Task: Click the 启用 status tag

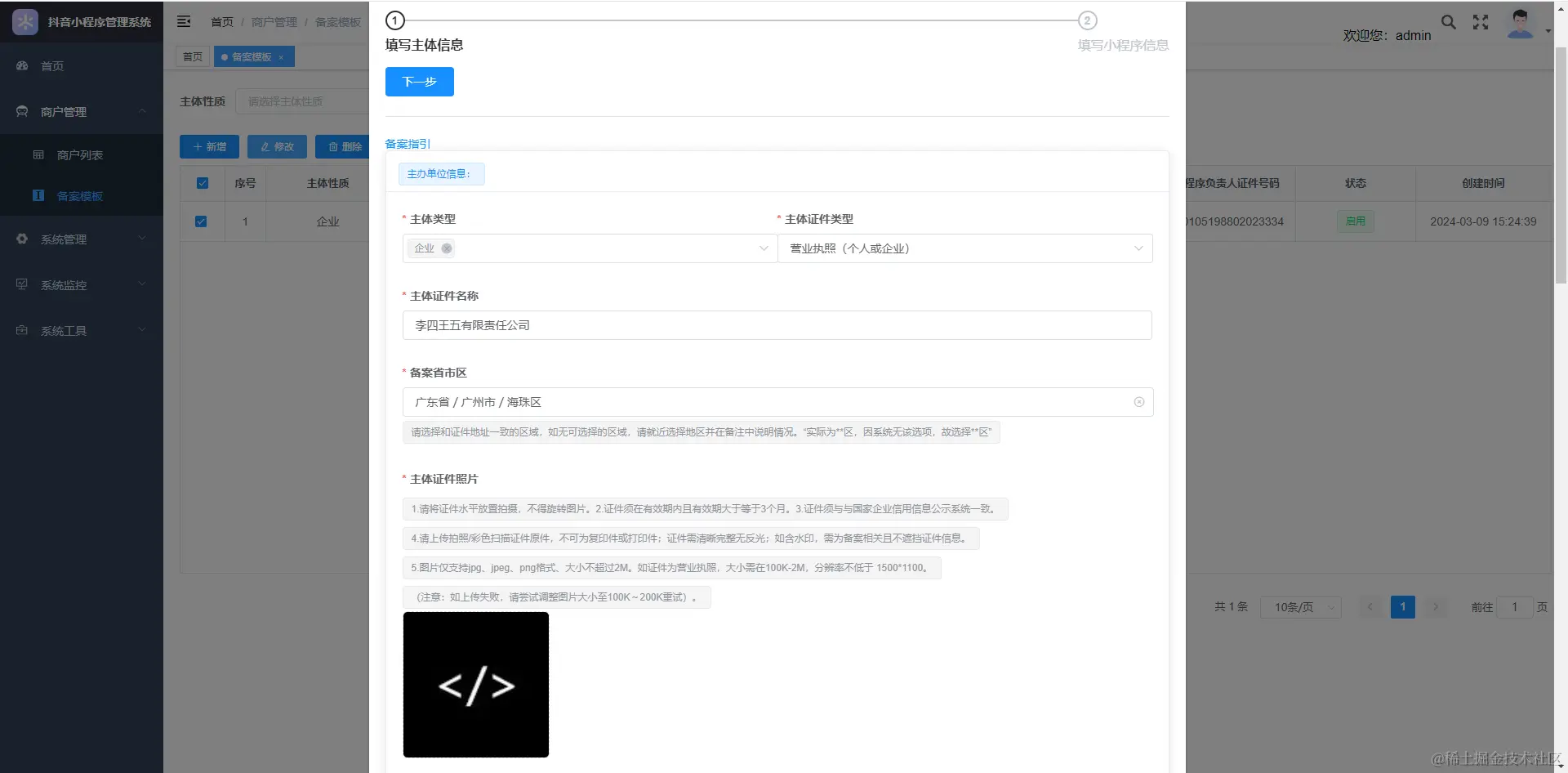Action: (x=1356, y=221)
